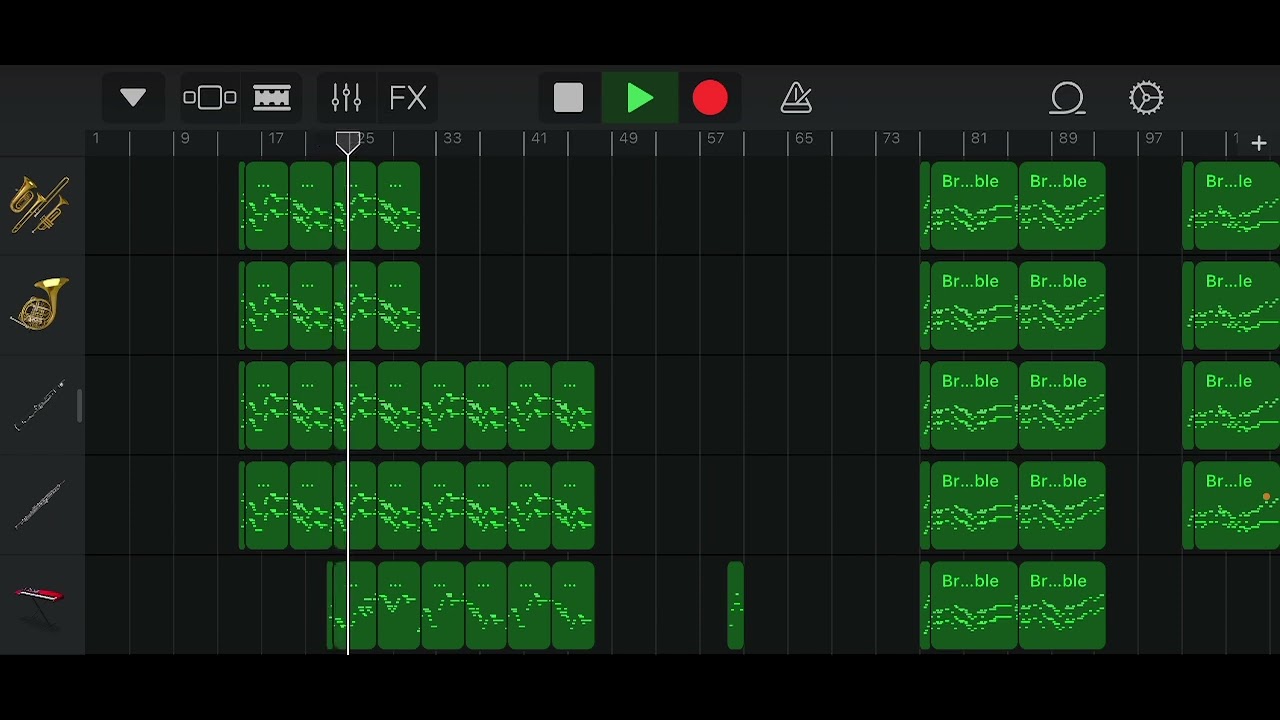Select clarinet track region near bar 89

click(1062, 405)
